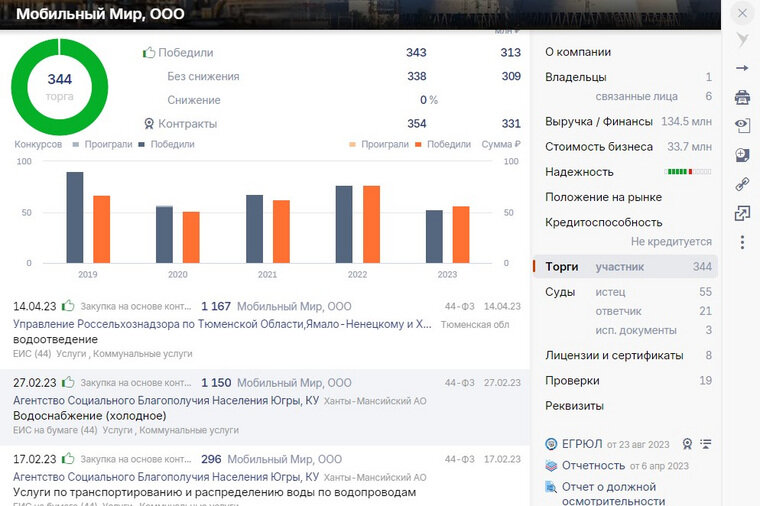Click the 2019 dark blue bar
Screen dimensions: 760x506
point(75,218)
